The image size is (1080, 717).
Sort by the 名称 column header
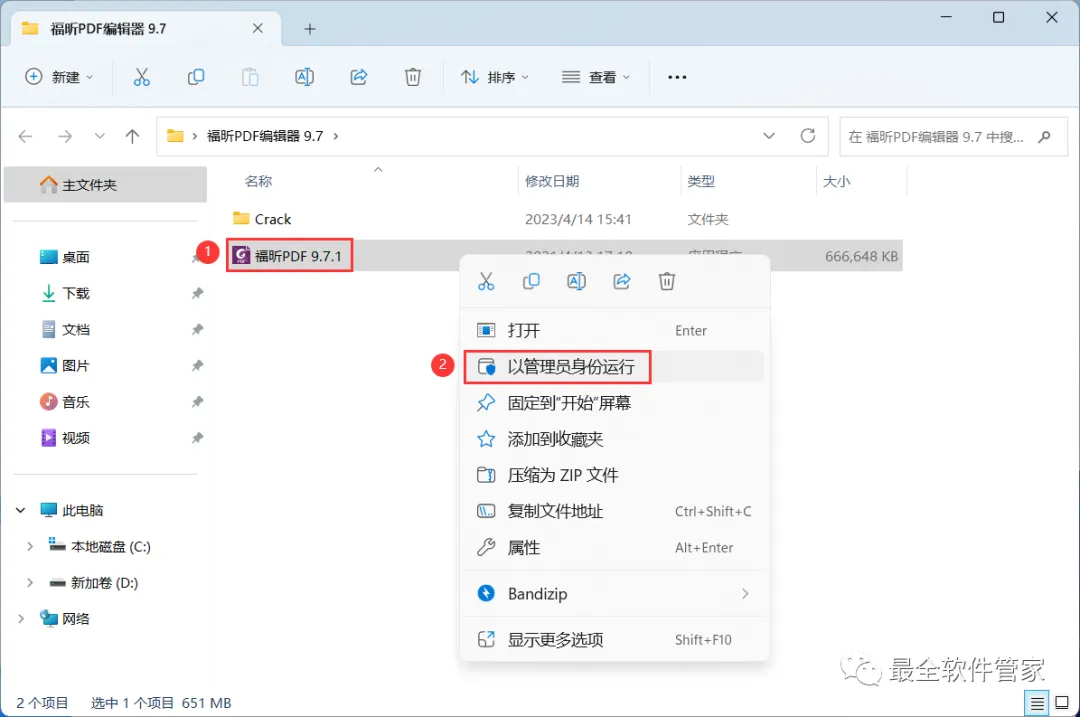tap(258, 181)
